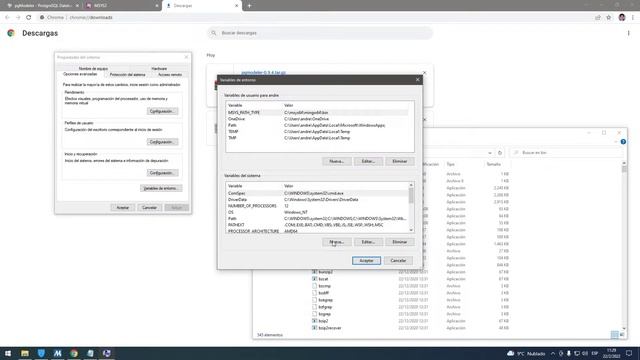The height and width of the screenshot is (360, 640).
Task: Cancel the environment variables dialog
Action: point(398,260)
